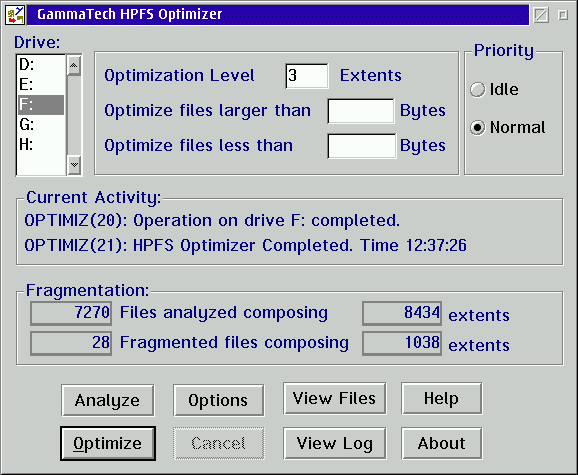Click the GammaTech HPFS Optimizer title bar
This screenshot has height=475, width=578.
coord(278,15)
